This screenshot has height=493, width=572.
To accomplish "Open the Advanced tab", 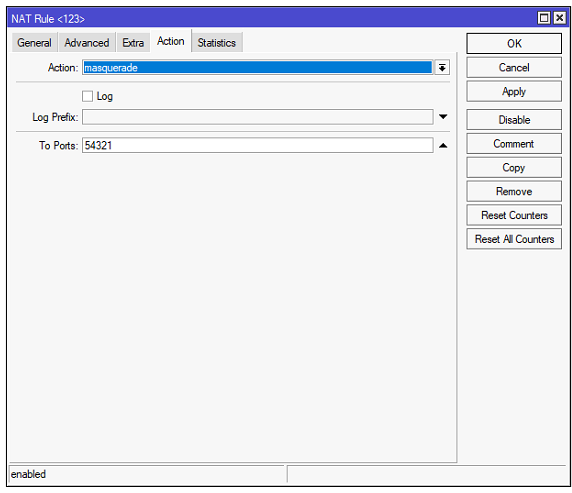I will click(87, 43).
